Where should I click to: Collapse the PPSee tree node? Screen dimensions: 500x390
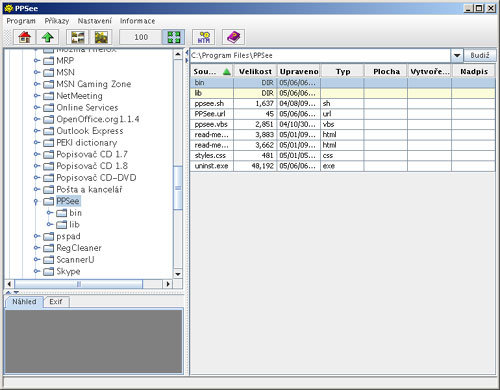(x=36, y=201)
